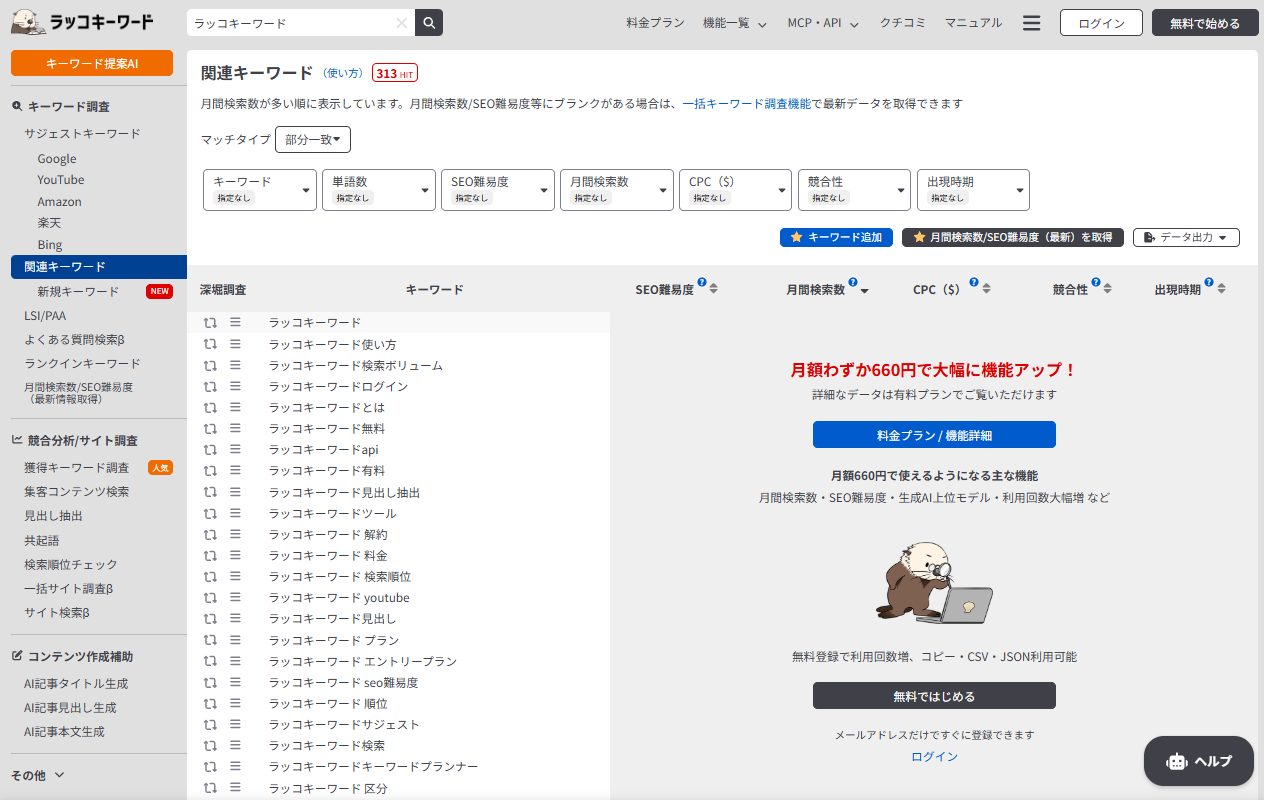Open the SEO難易度 filter dropdown
Screen dimensions: 1264x800
(498, 190)
